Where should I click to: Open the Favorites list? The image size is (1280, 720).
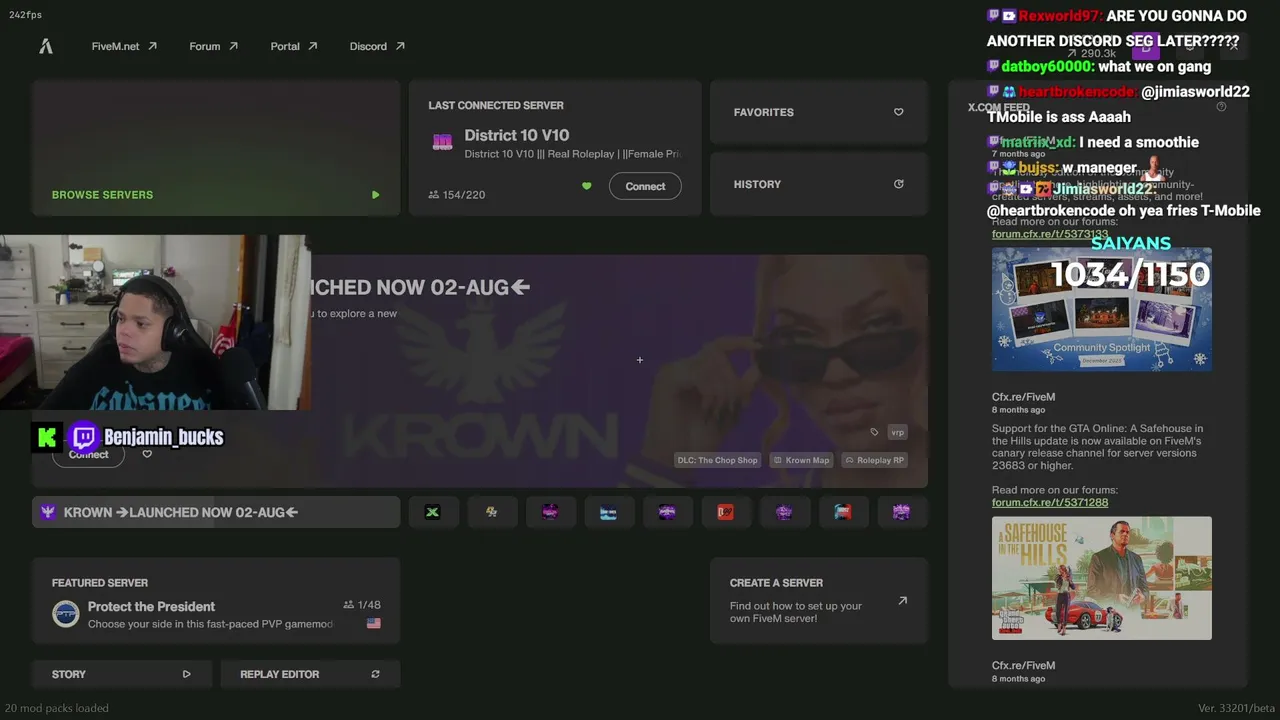[x=819, y=112]
